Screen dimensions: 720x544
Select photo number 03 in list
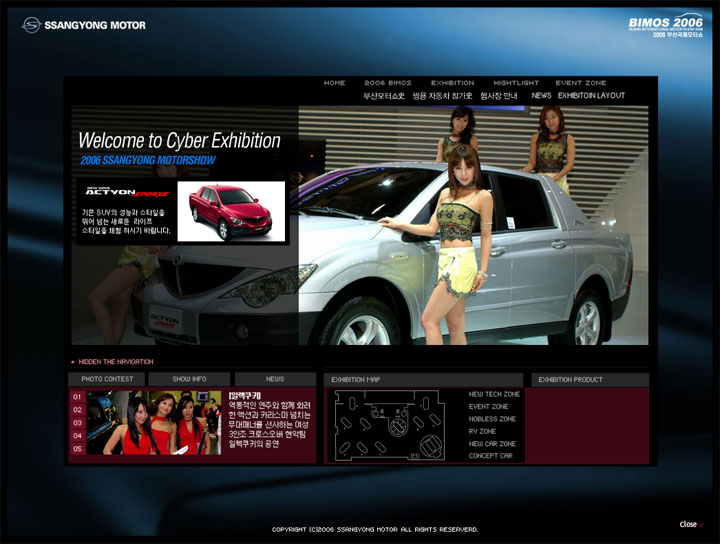point(77,423)
